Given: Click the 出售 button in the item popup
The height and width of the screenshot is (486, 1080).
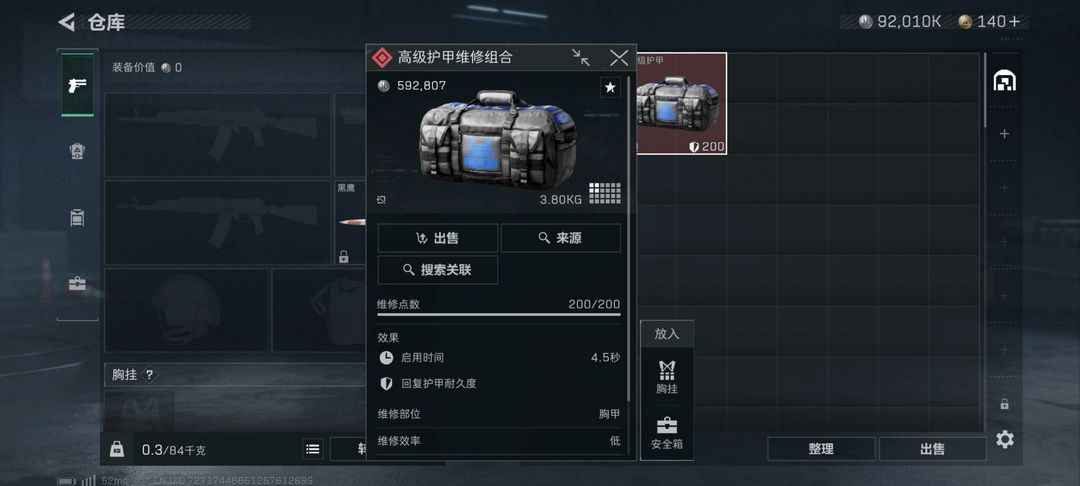Looking at the screenshot, I should (437, 238).
